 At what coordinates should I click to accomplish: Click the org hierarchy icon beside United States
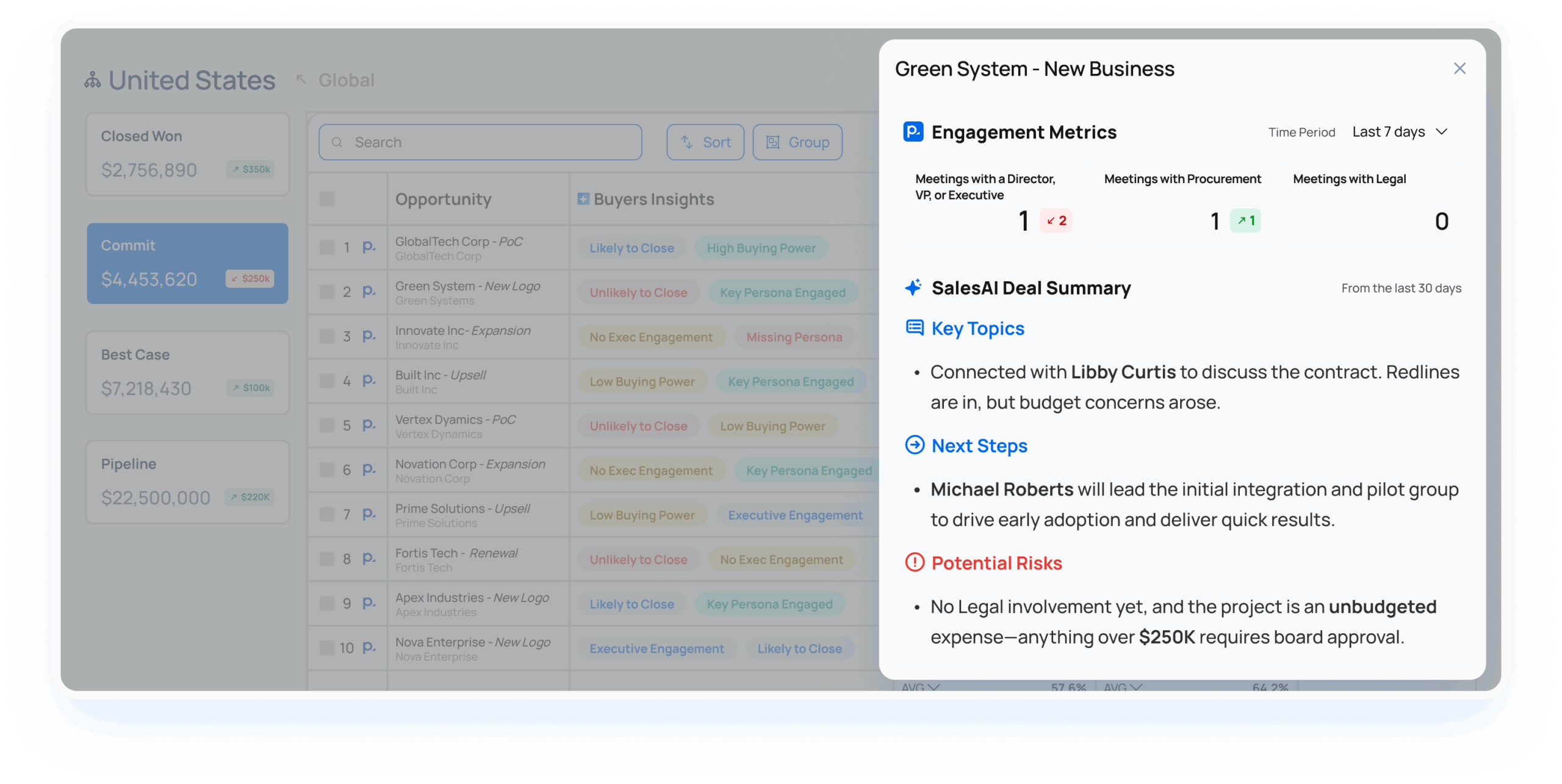93,80
